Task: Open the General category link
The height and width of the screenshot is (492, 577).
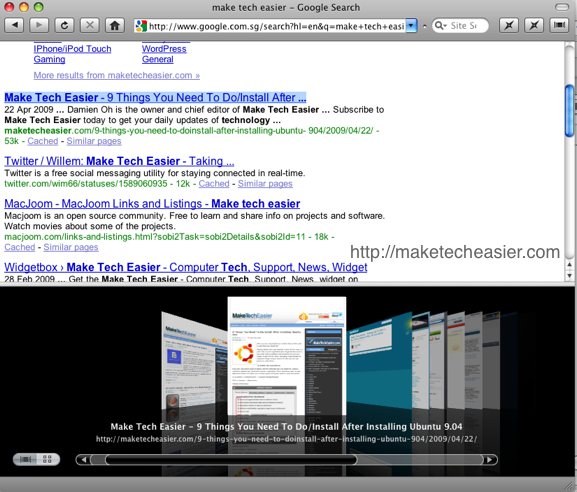Action: pos(157,59)
